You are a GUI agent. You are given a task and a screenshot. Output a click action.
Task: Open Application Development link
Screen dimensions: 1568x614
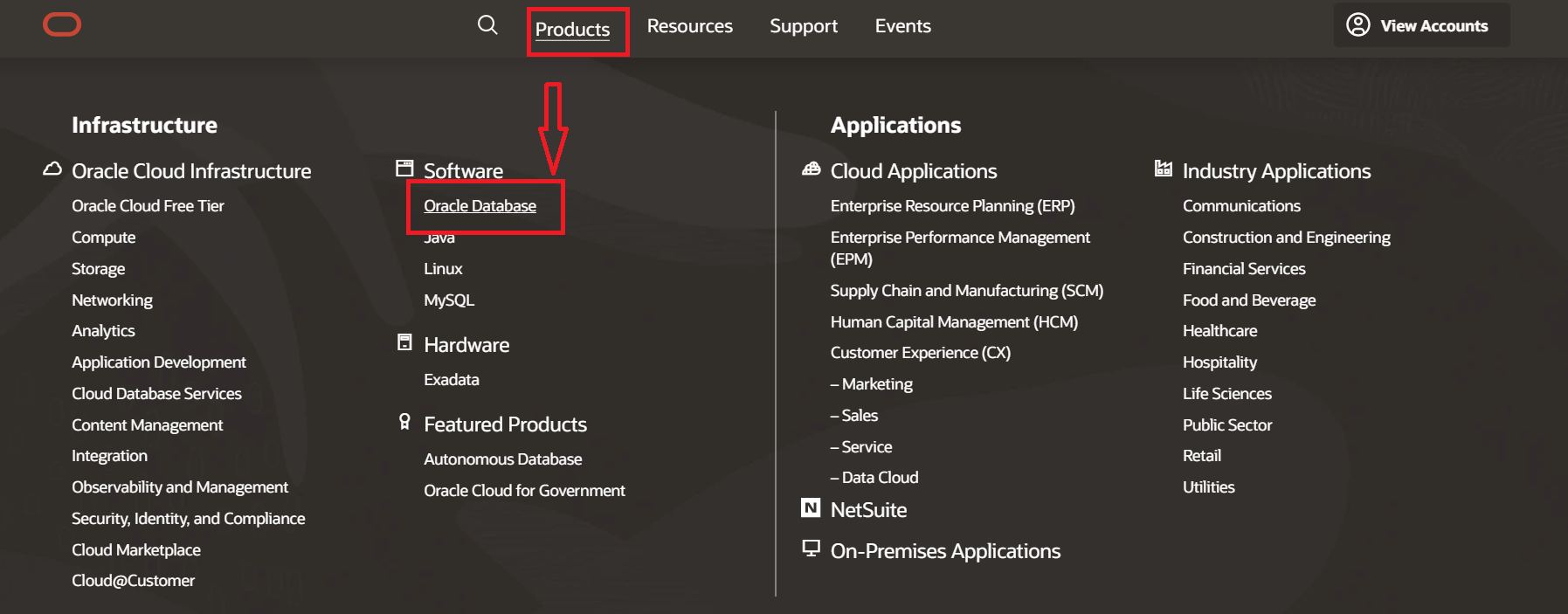159,362
